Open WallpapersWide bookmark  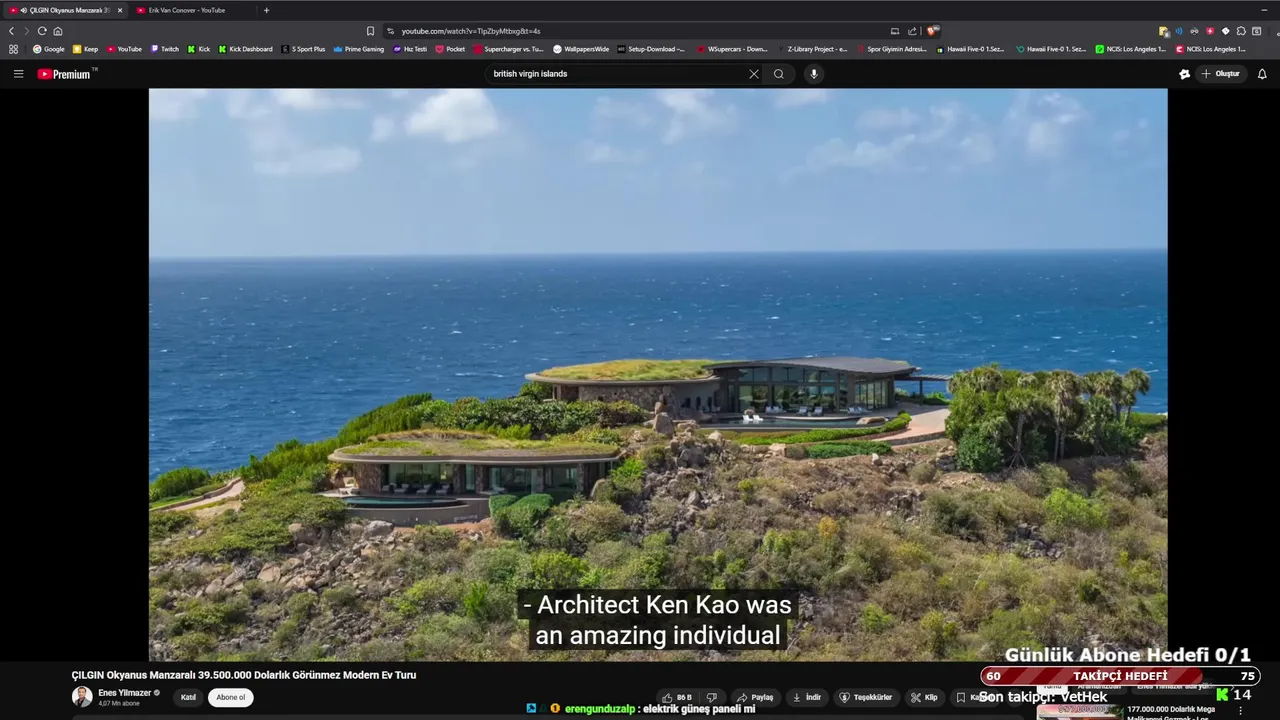(x=581, y=49)
